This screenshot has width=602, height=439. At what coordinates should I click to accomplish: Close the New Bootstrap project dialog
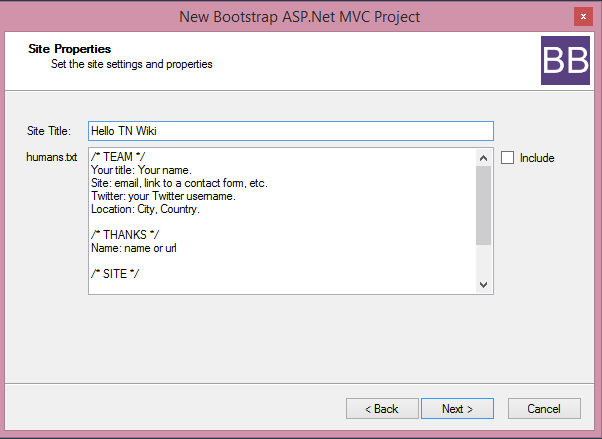click(583, 17)
